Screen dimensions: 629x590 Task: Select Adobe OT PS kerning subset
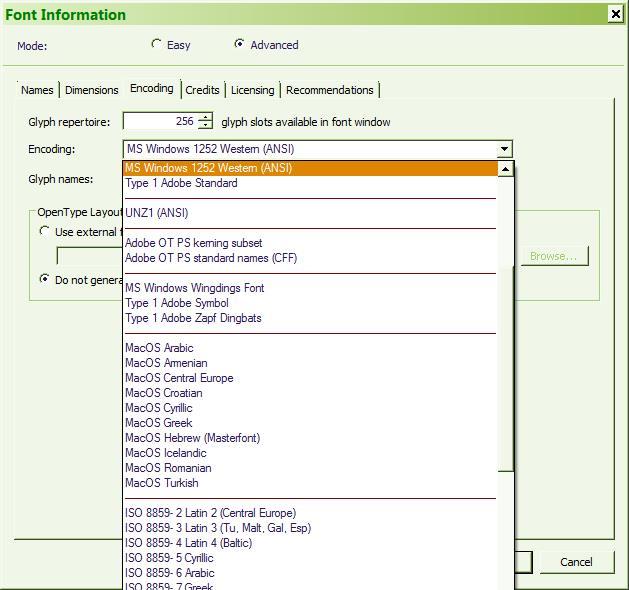click(x=310, y=243)
